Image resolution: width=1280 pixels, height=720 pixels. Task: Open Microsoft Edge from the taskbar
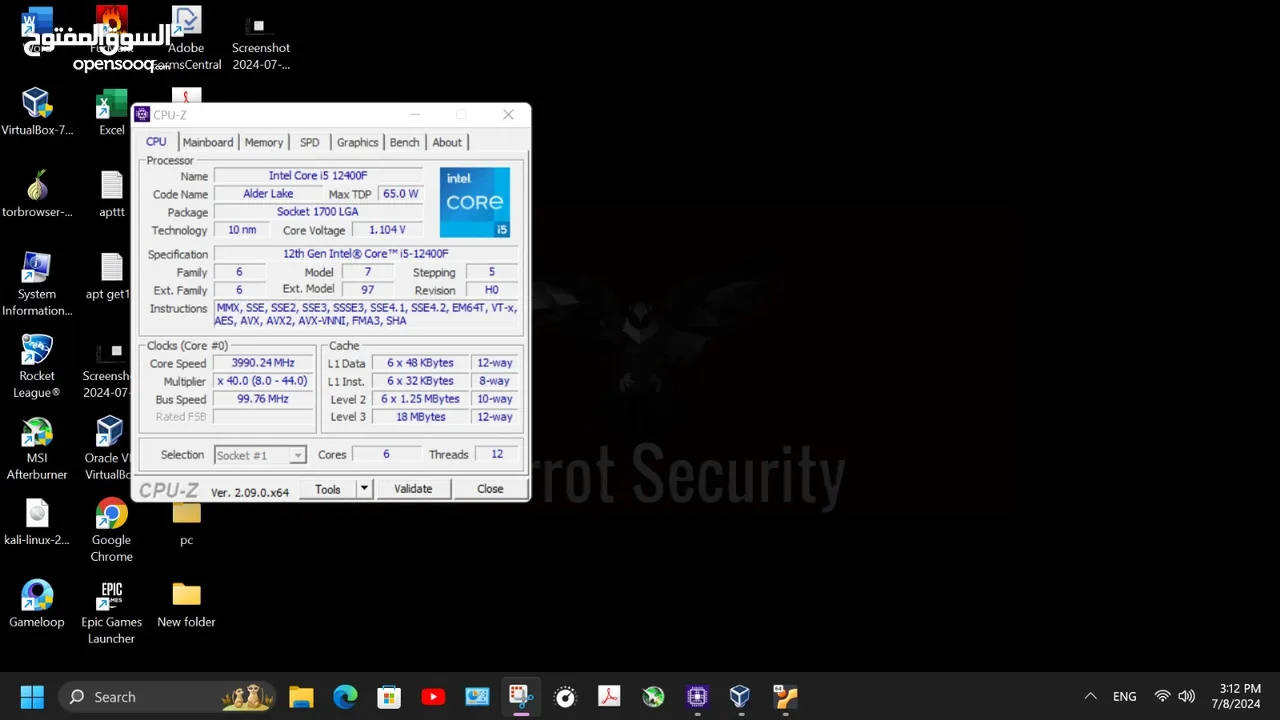(345, 696)
